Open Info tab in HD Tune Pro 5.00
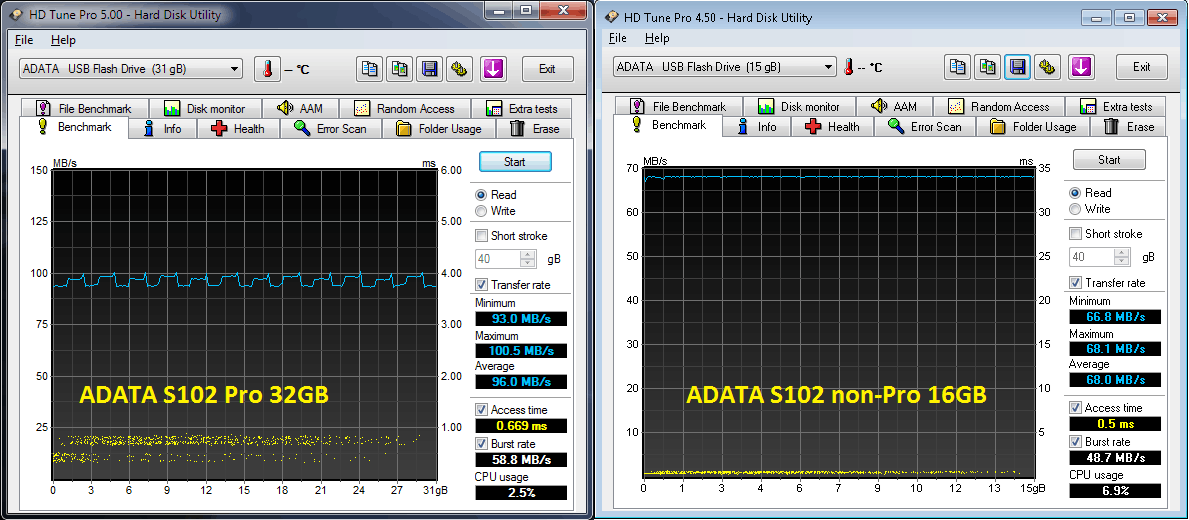This screenshot has width=1189, height=520. 163,129
